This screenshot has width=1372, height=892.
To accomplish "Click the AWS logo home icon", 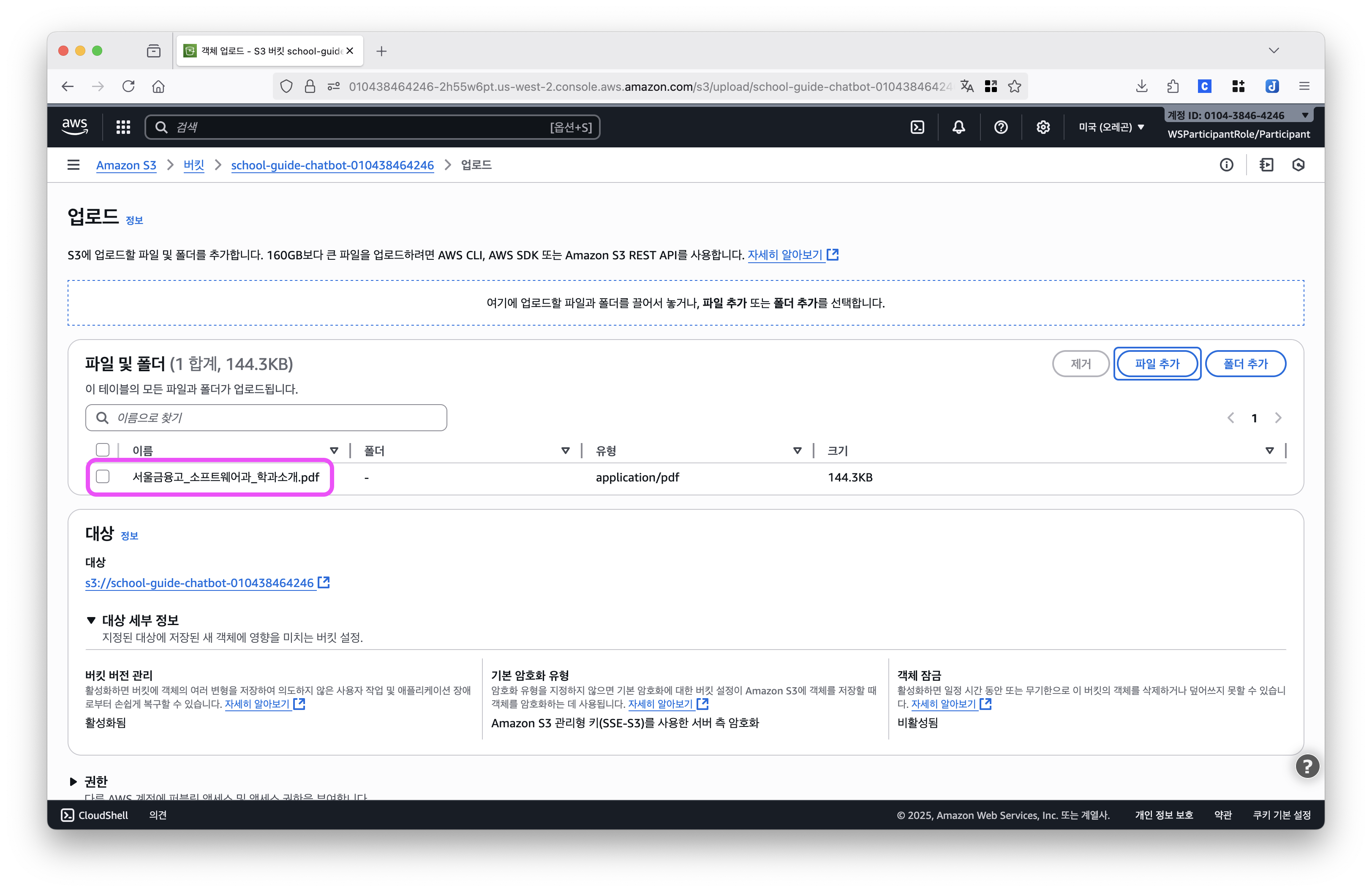I will click(75, 127).
